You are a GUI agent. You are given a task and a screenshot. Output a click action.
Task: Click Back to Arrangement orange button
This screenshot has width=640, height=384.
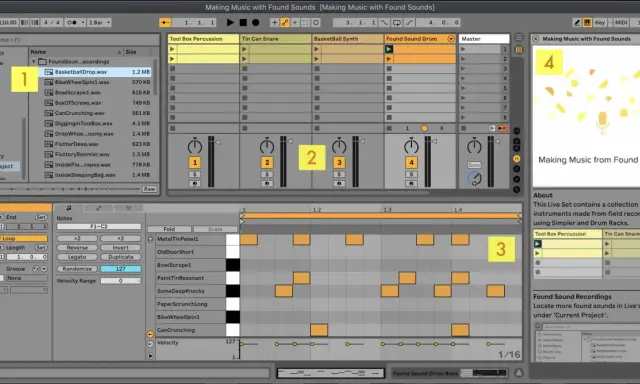coord(502,129)
